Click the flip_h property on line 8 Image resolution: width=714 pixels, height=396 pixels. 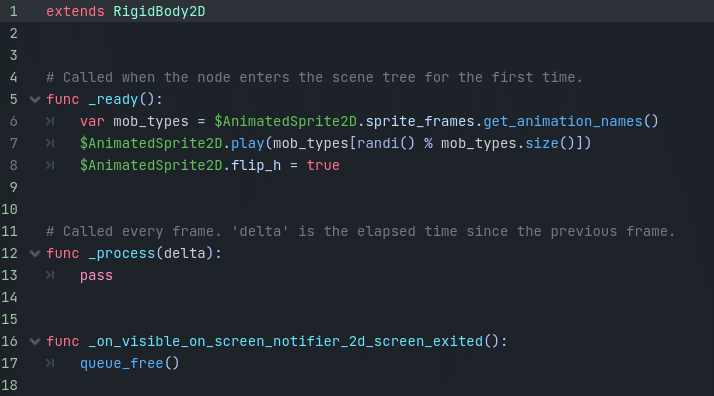(x=256, y=165)
